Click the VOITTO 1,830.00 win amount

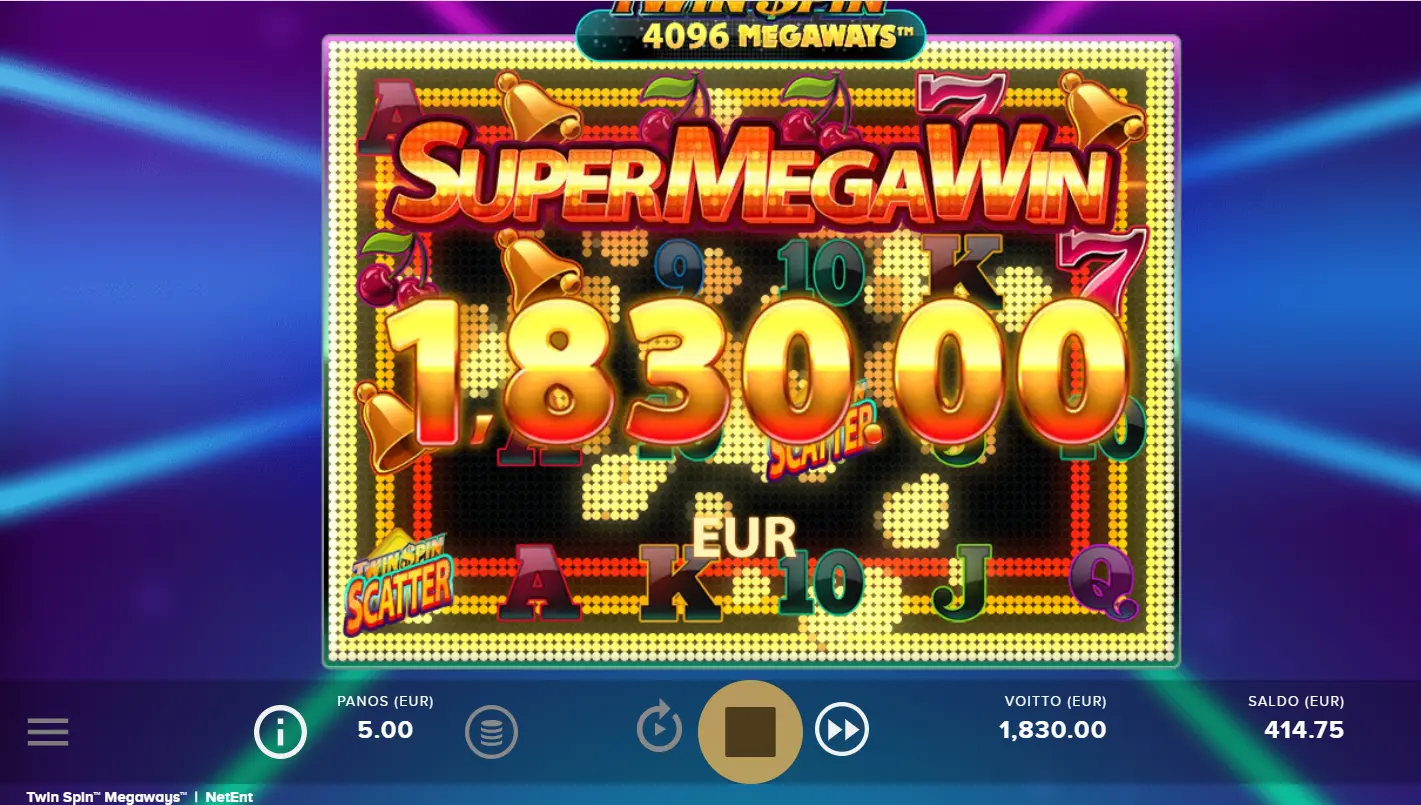pos(1053,730)
